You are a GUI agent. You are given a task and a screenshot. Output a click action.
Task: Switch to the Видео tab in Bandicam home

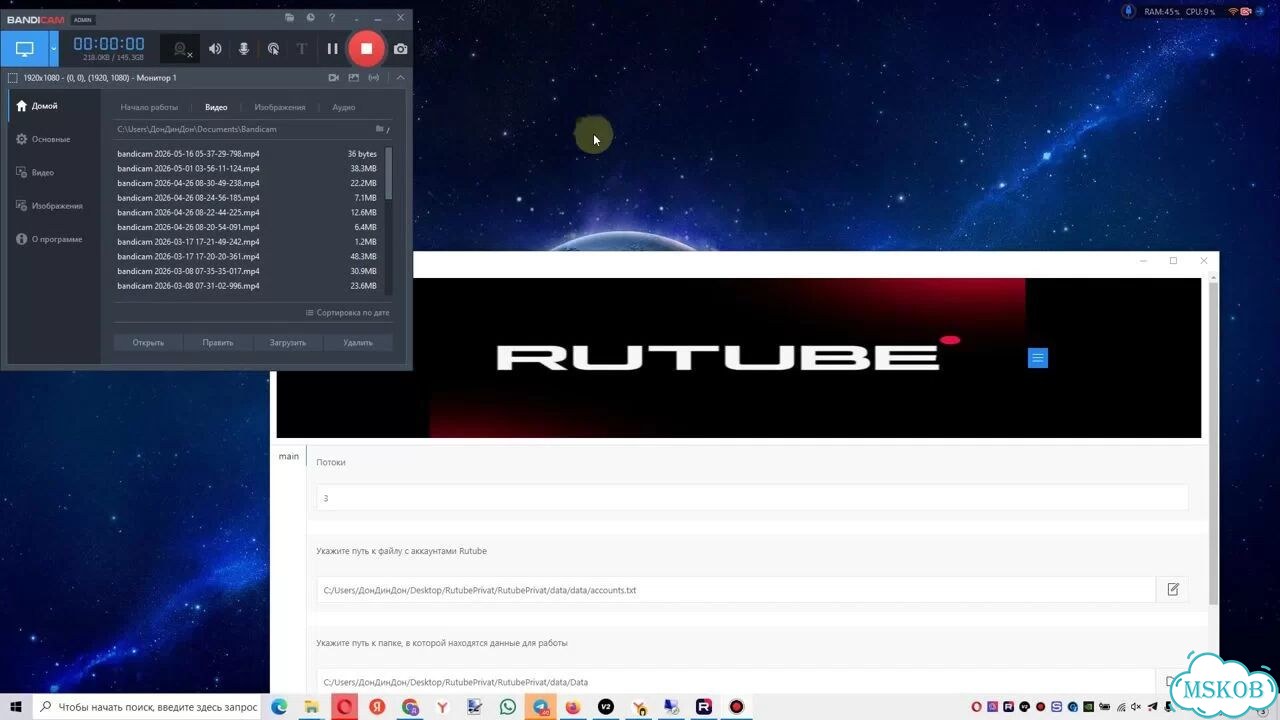click(216, 107)
